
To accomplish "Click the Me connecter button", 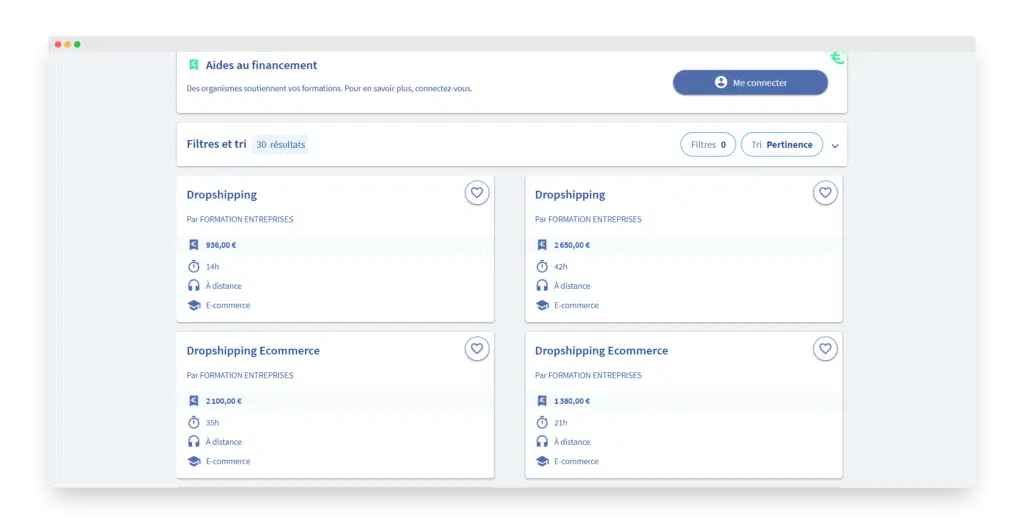I will click(750, 83).
